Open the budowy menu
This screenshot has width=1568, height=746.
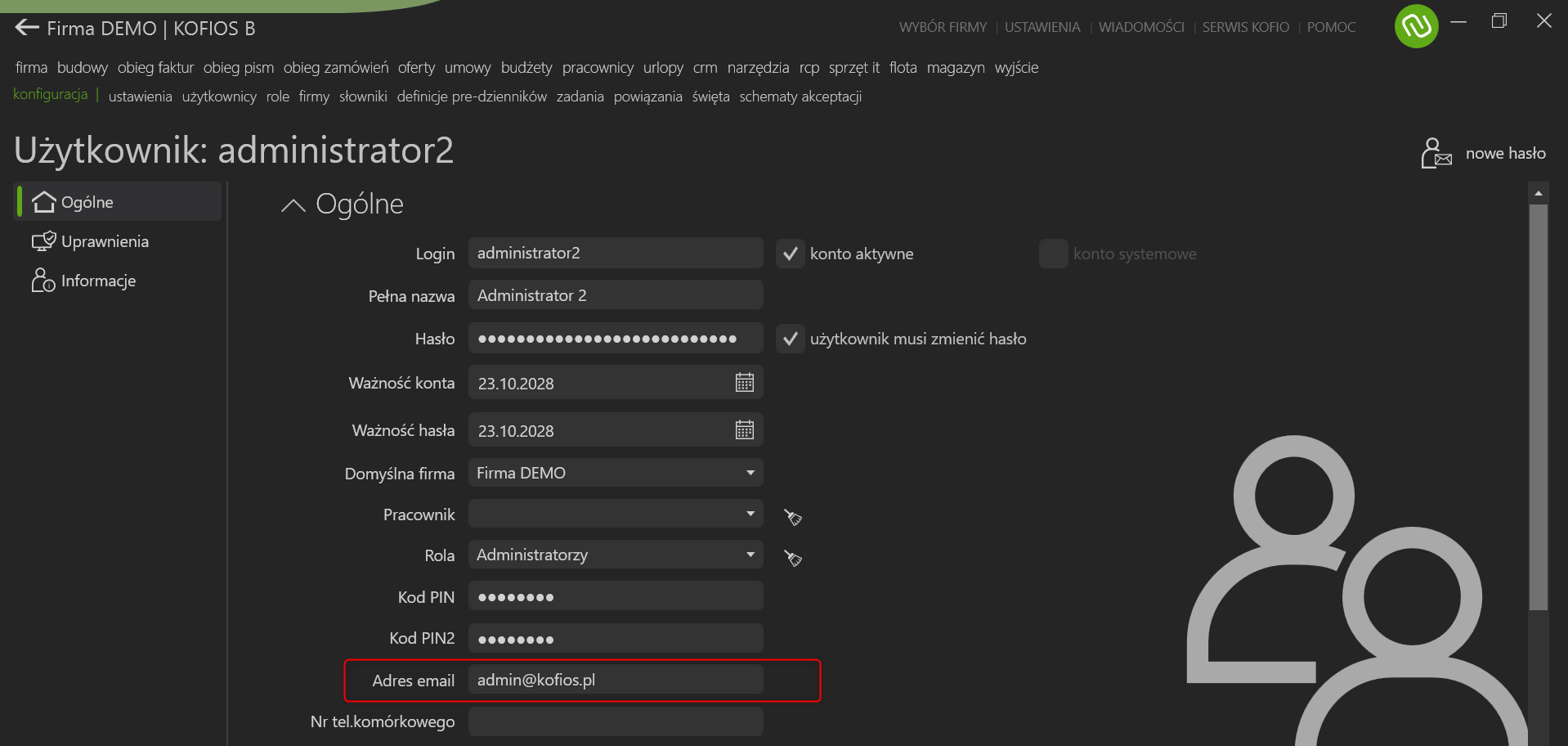(82, 68)
